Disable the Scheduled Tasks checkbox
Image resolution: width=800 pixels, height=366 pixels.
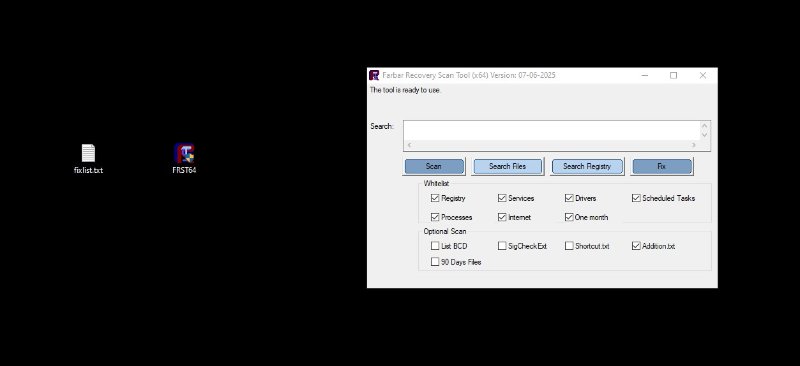pyautogui.click(x=636, y=198)
